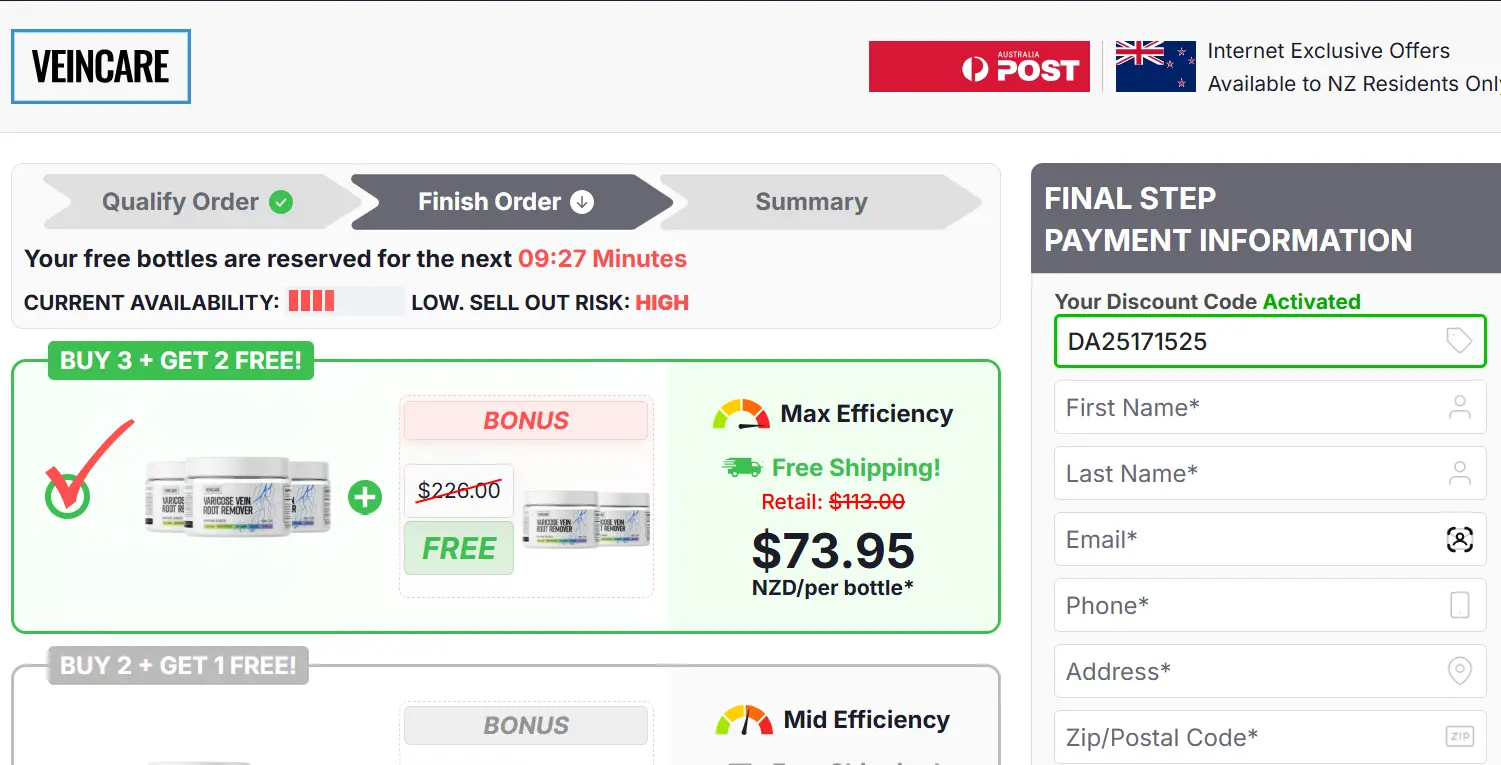Click the VEINCARE logo
The width and height of the screenshot is (1501, 765).
[100, 67]
